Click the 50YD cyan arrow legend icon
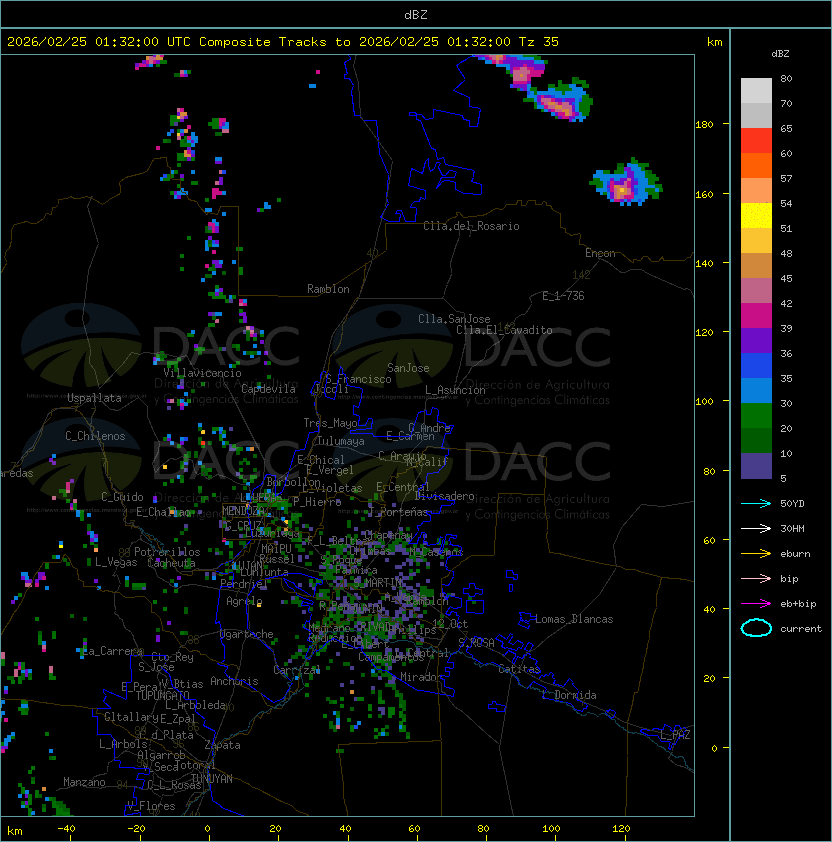Viewport: 832px width, 842px height. click(756, 503)
